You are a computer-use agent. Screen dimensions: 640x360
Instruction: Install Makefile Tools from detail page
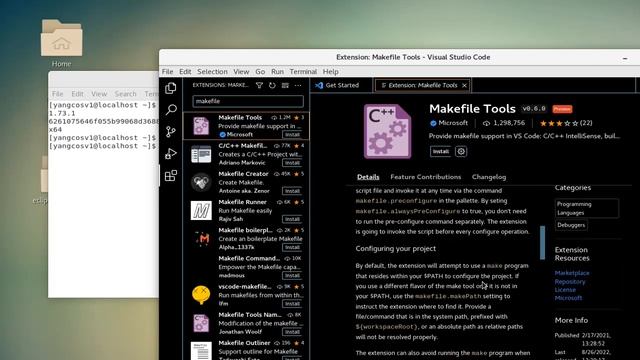coord(440,151)
